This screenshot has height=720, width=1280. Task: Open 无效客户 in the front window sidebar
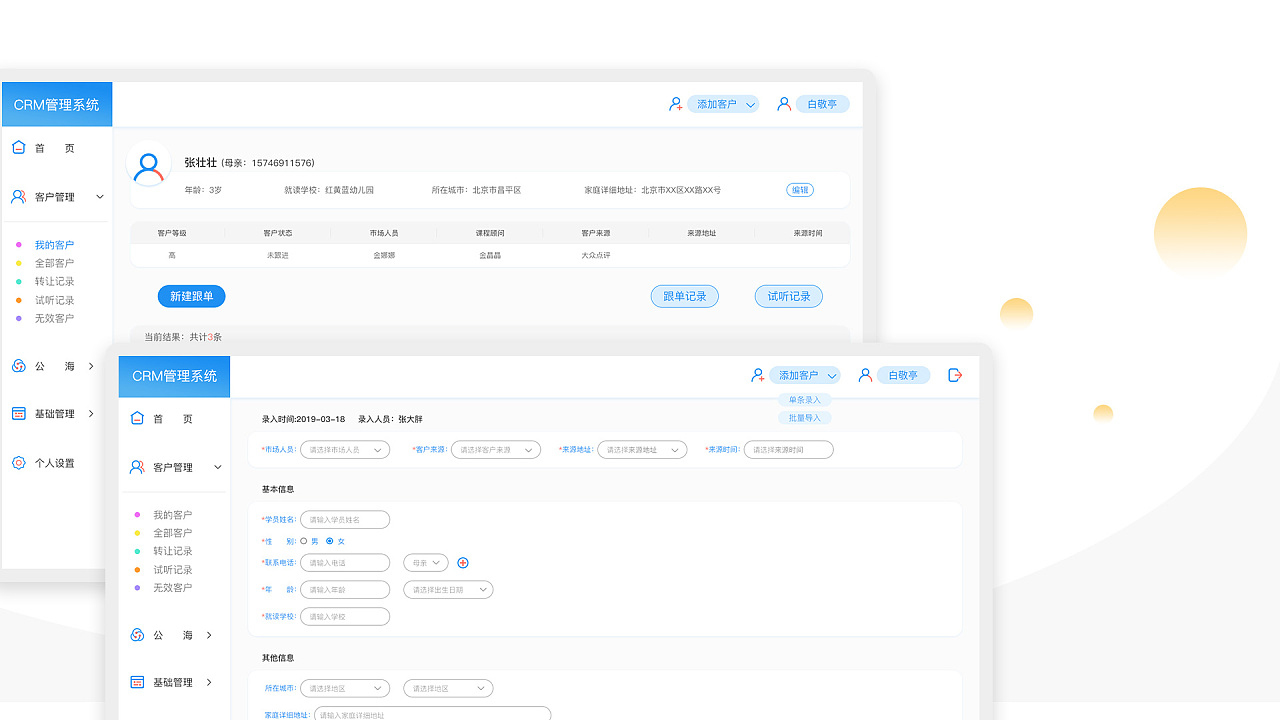(x=172, y=588)
